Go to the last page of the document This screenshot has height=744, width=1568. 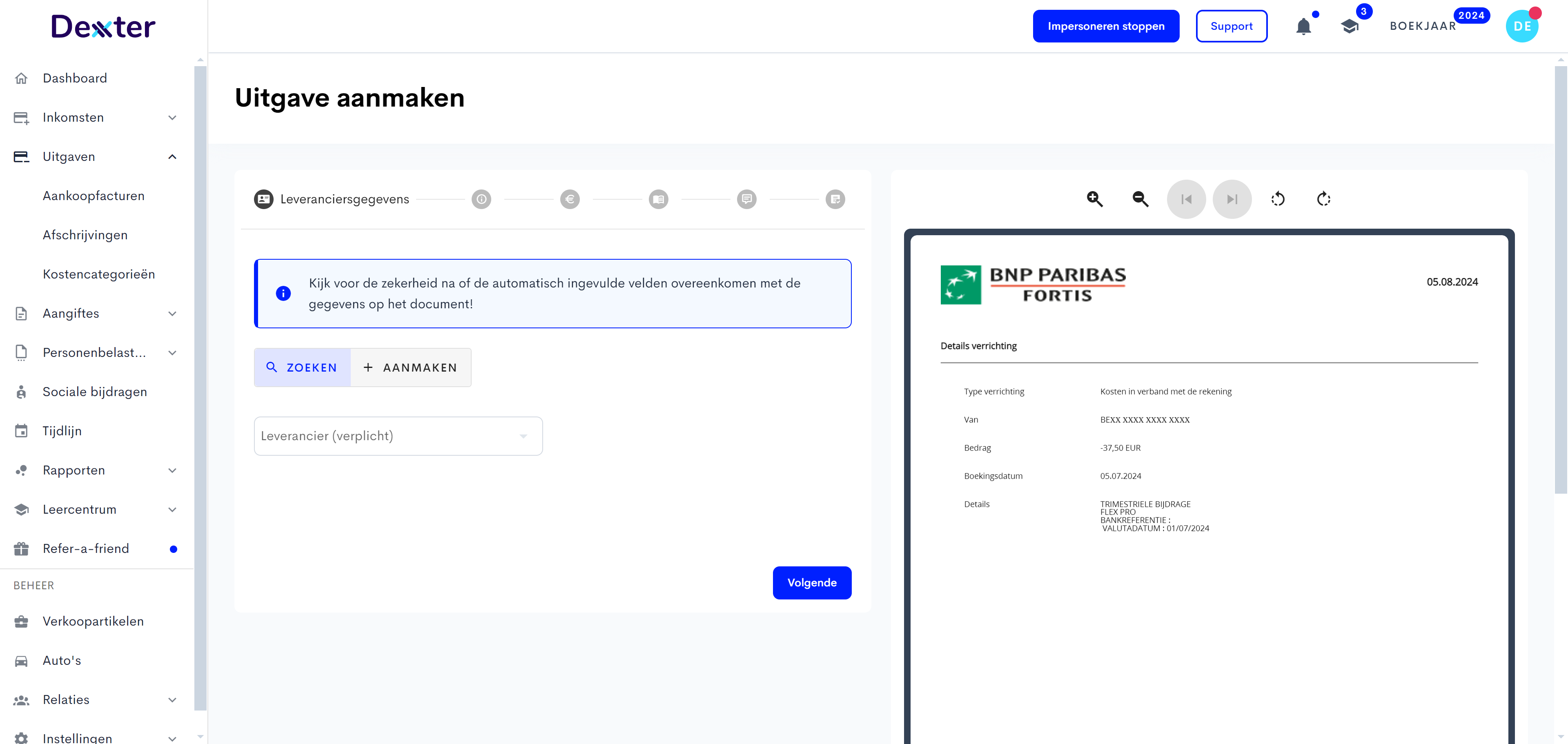tap(1232, 199)
